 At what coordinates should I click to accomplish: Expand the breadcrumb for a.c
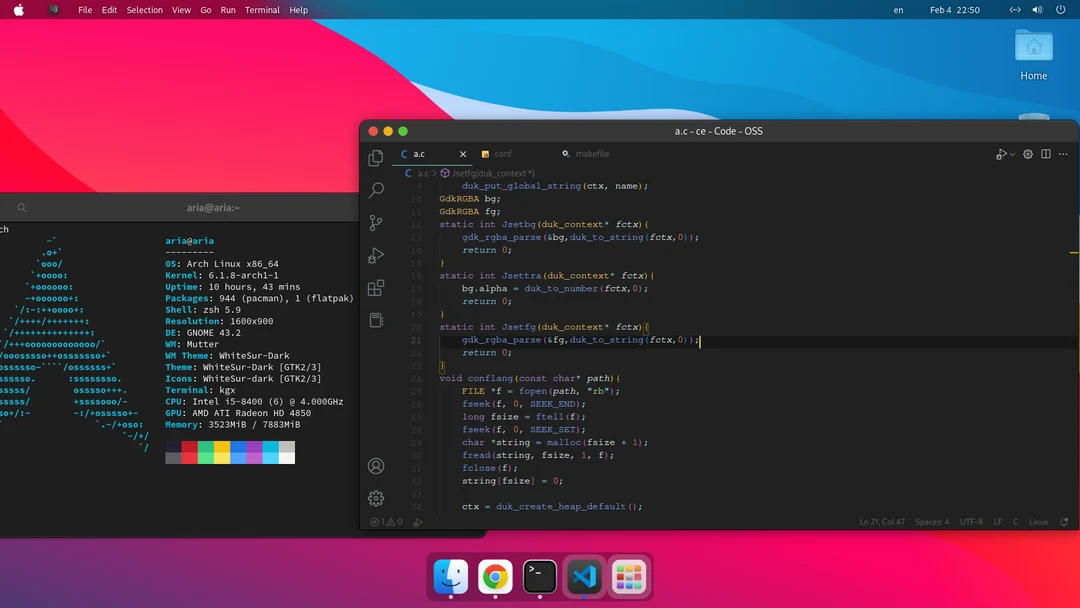tap(424, 172)
